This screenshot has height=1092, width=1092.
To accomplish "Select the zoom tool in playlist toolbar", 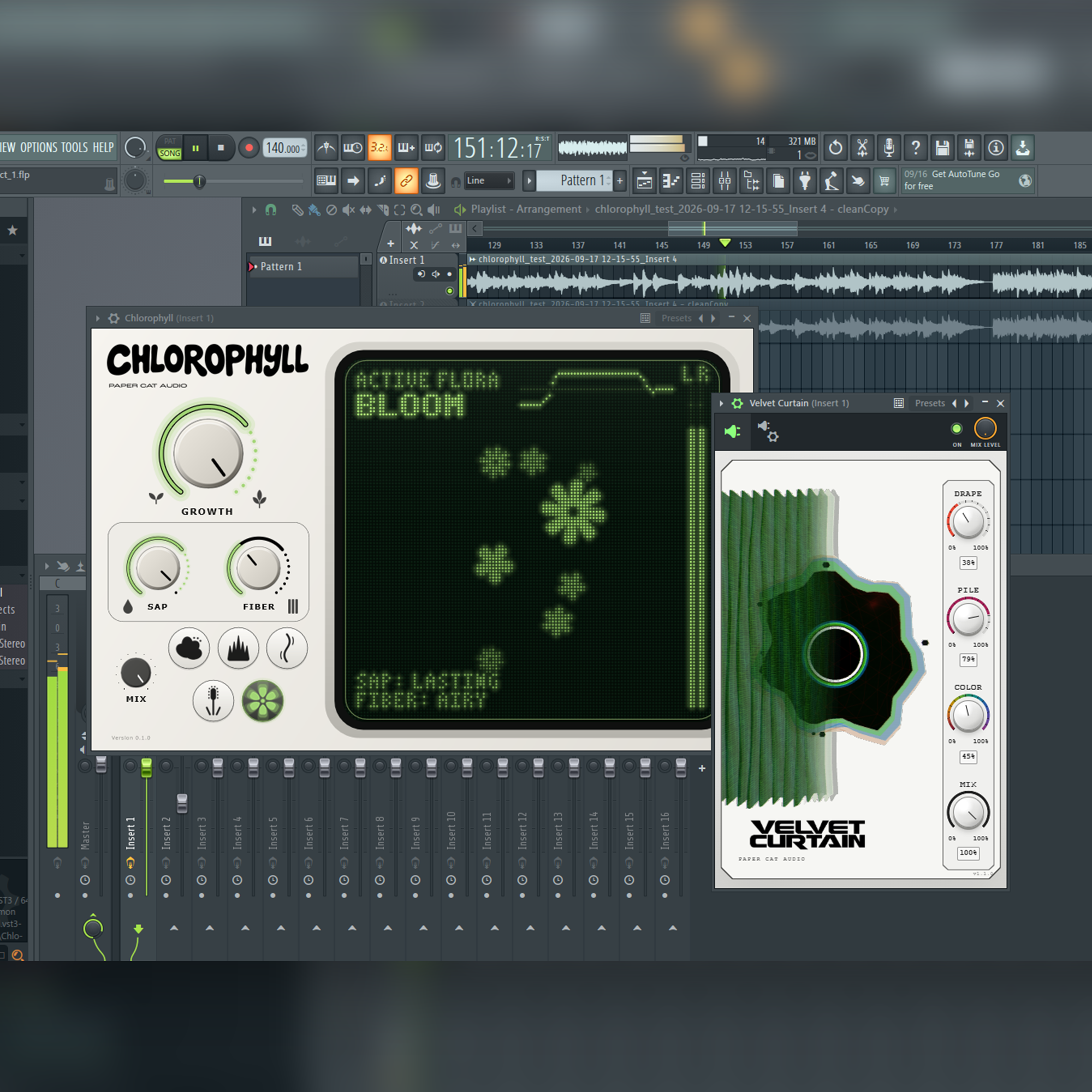I will (417, 210).
